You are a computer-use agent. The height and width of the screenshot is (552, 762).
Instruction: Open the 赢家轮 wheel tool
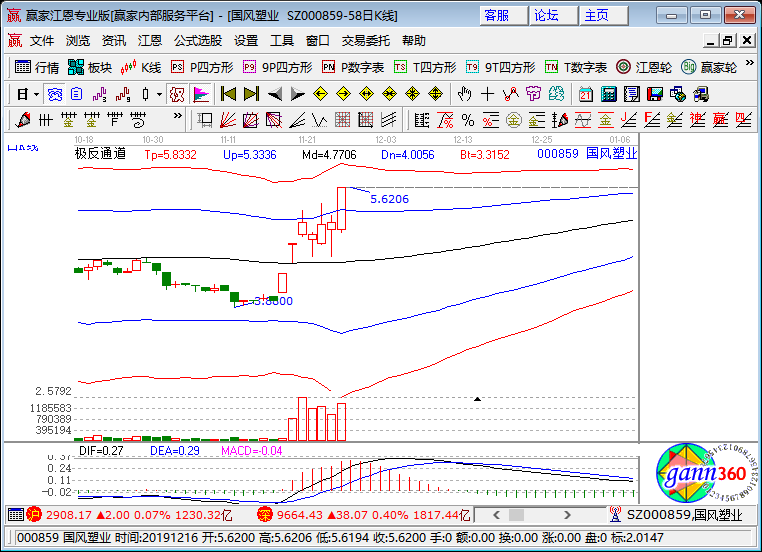tap(709, 67)
